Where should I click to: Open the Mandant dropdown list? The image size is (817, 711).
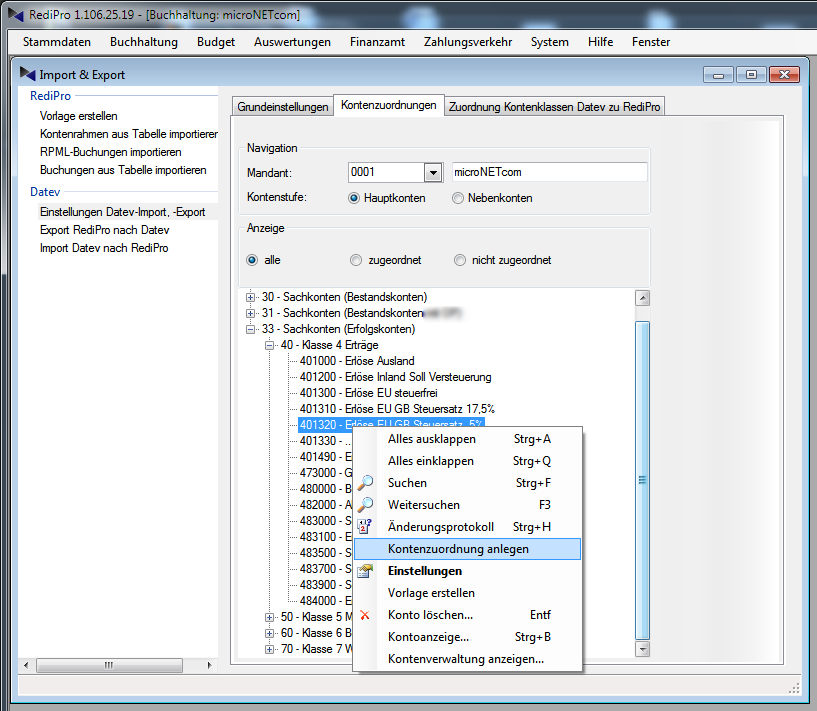[433, 172]
